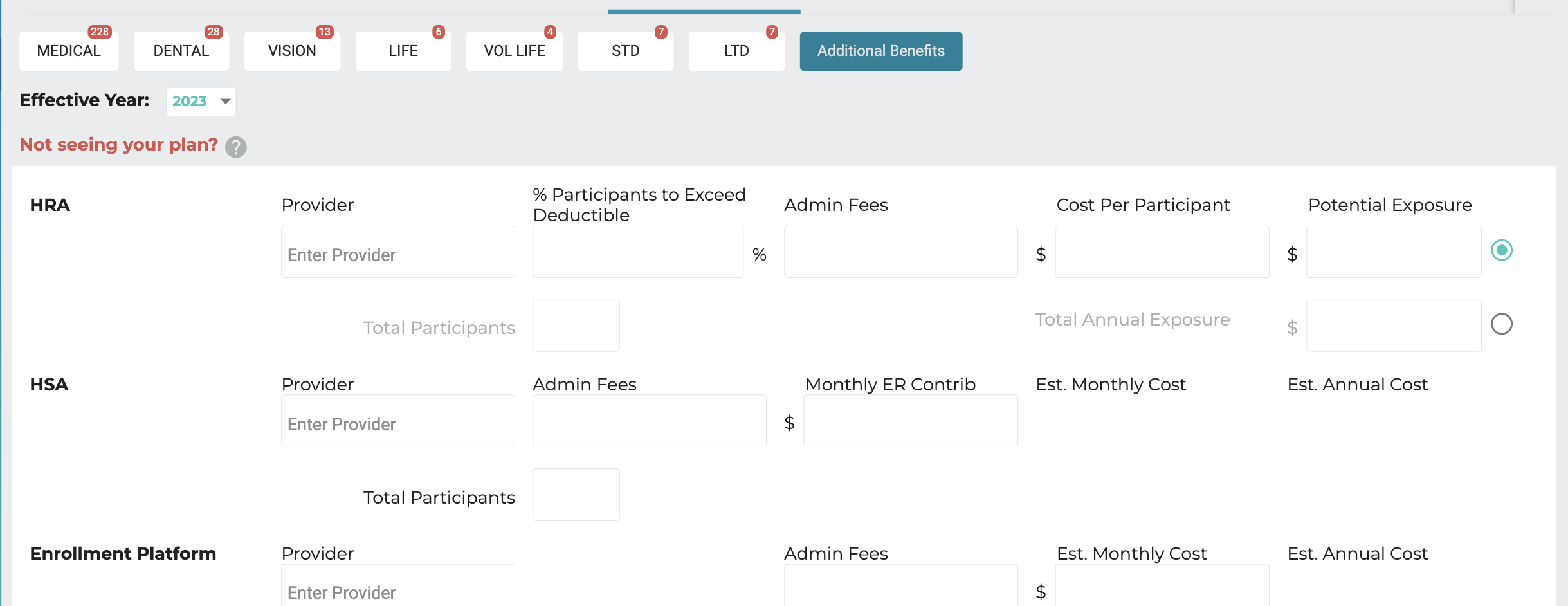Screen dimensions: 1568x606
Task: Click the HRA Cost Per Participant field
Action: tap(1162, 252)
